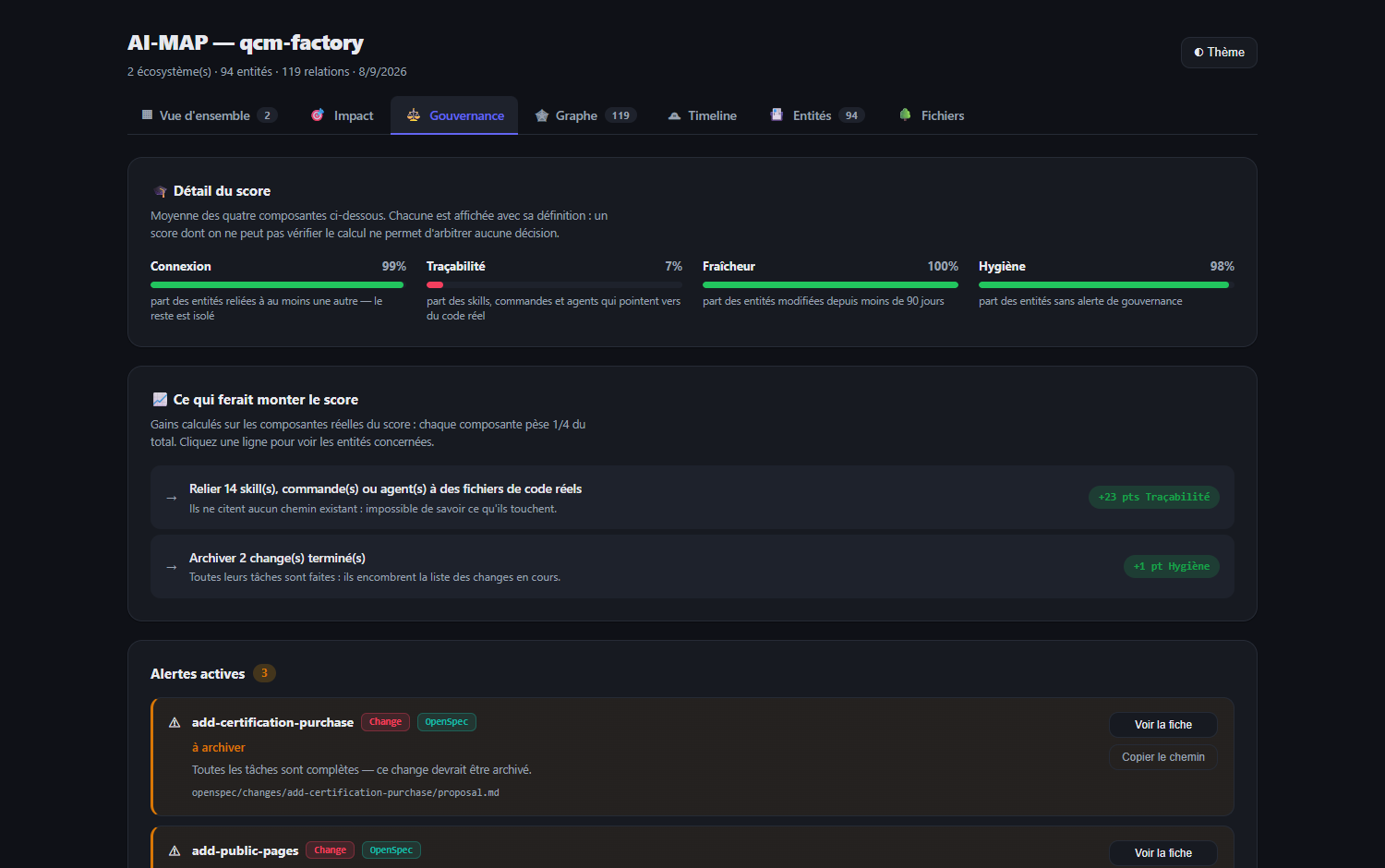1385x868 pixels.
Task: Click the add-certification-purchase alert title
Action: (x=272, y=723)
